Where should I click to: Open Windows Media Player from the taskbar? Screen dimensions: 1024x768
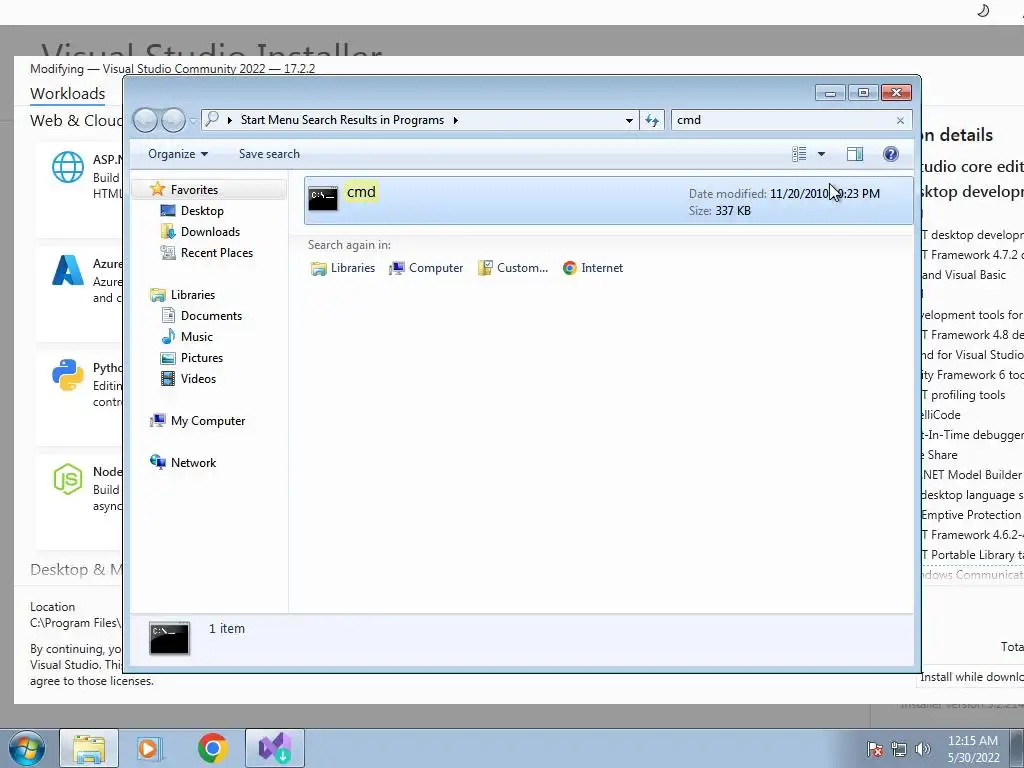(x=150, y=748)
